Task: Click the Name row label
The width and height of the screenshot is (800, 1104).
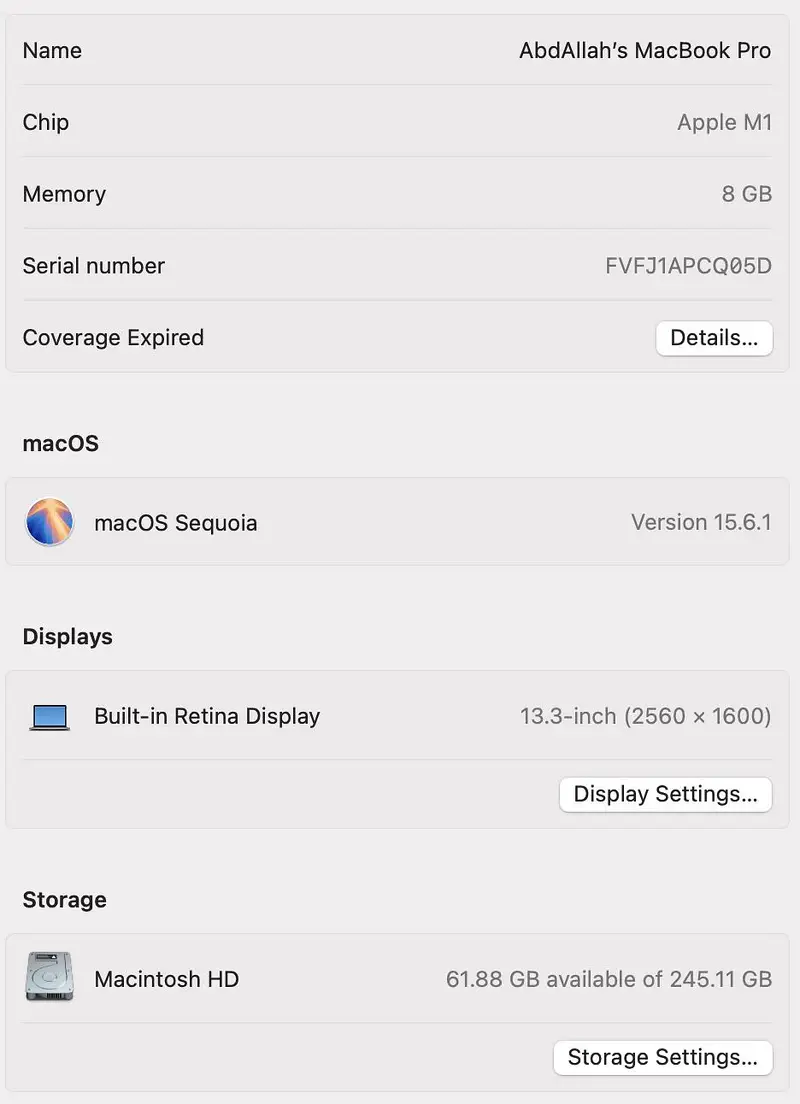Action: tap(52, 50)
